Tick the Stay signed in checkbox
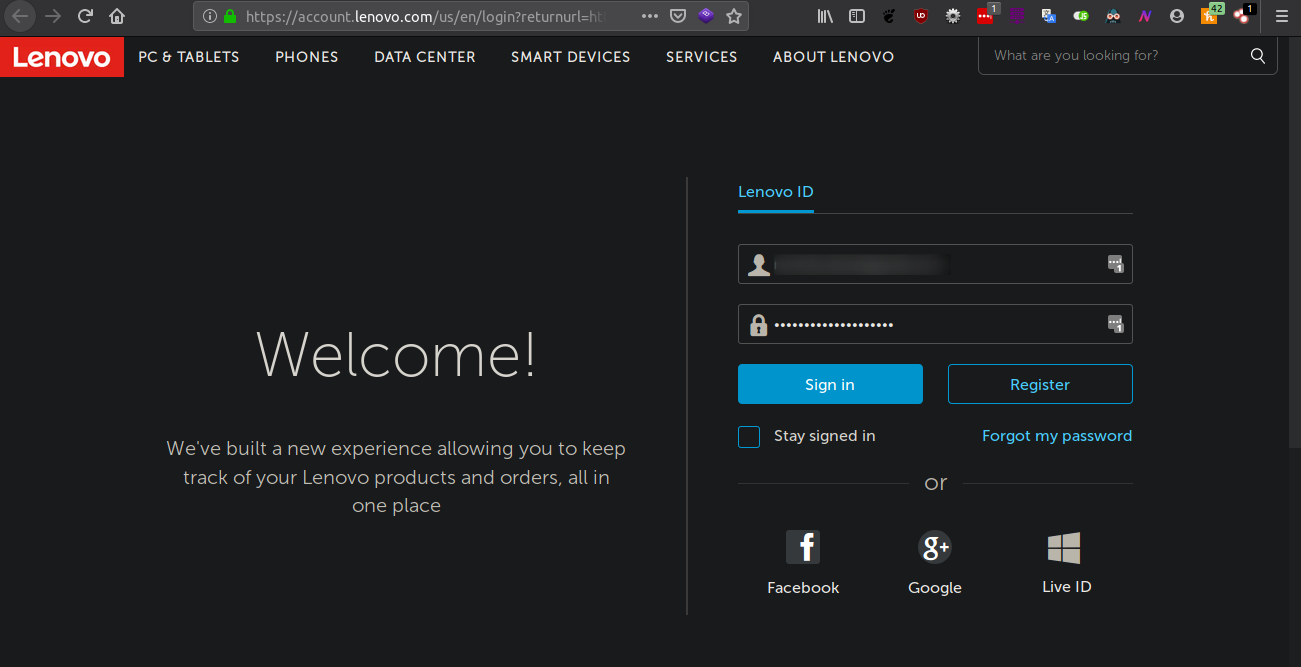The height and width of the screenshot is (667, 1301). click(x=749, y=437)
